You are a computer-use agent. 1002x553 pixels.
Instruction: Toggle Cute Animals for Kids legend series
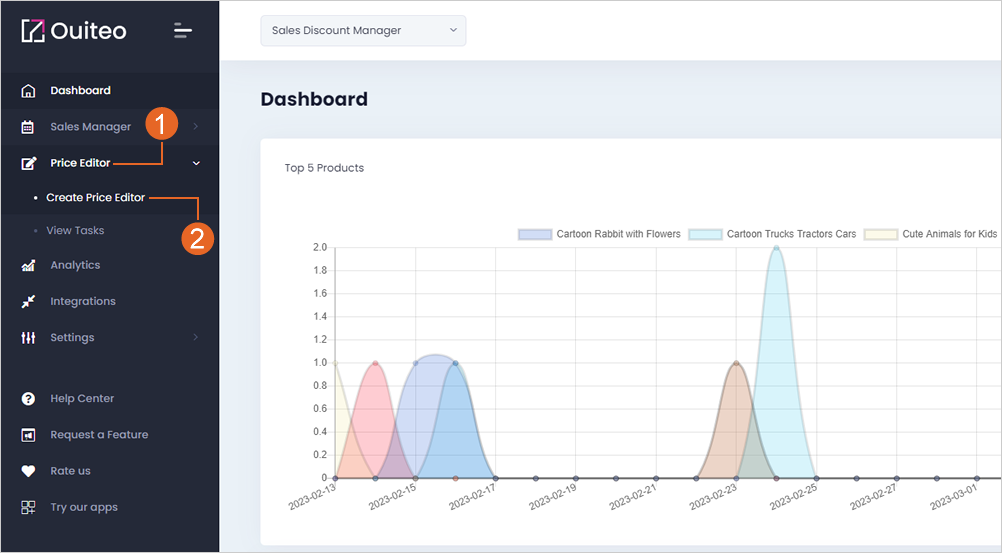point(930,234)
